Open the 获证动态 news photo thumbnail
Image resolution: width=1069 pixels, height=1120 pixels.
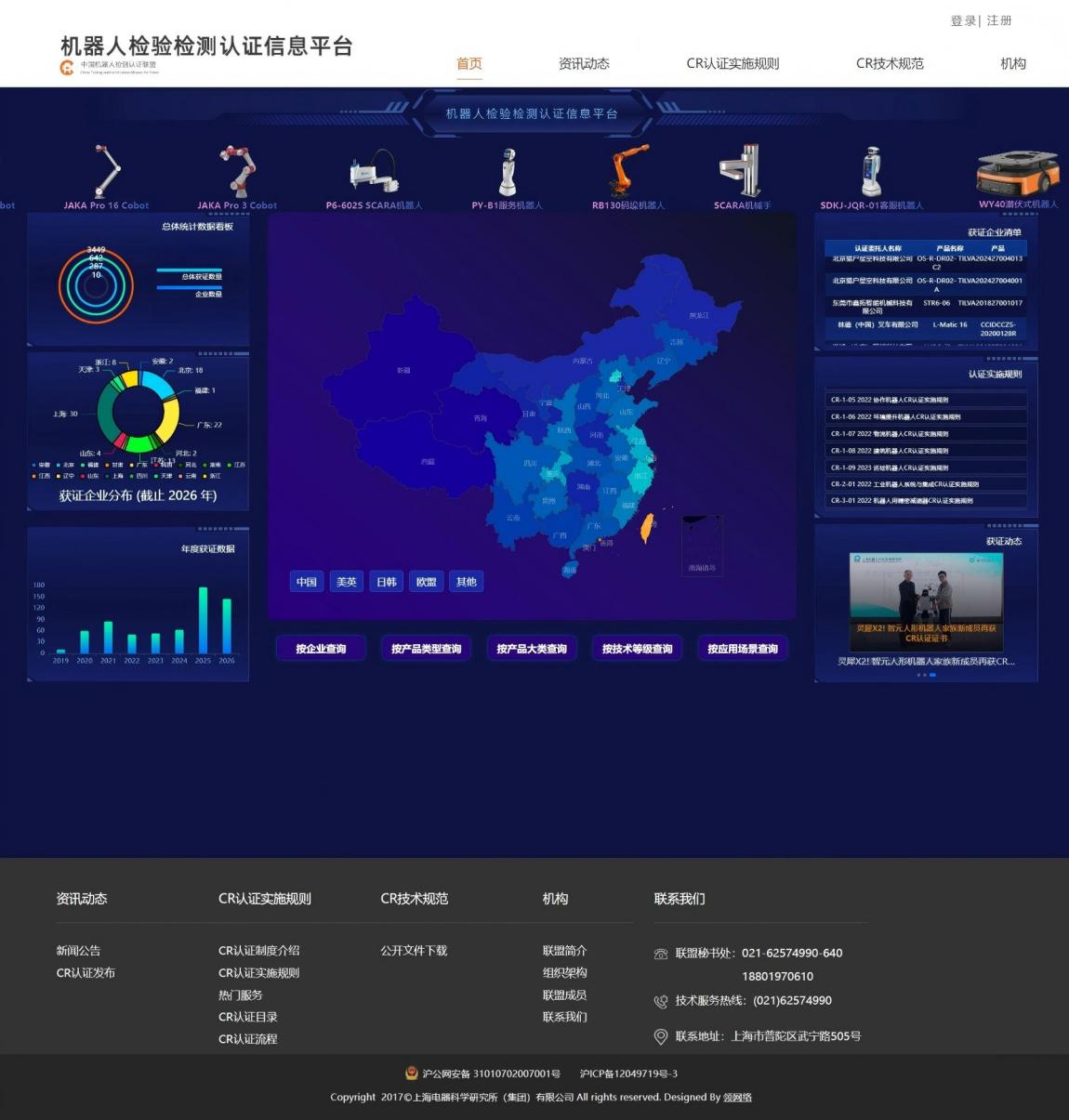tap(926, 601)
